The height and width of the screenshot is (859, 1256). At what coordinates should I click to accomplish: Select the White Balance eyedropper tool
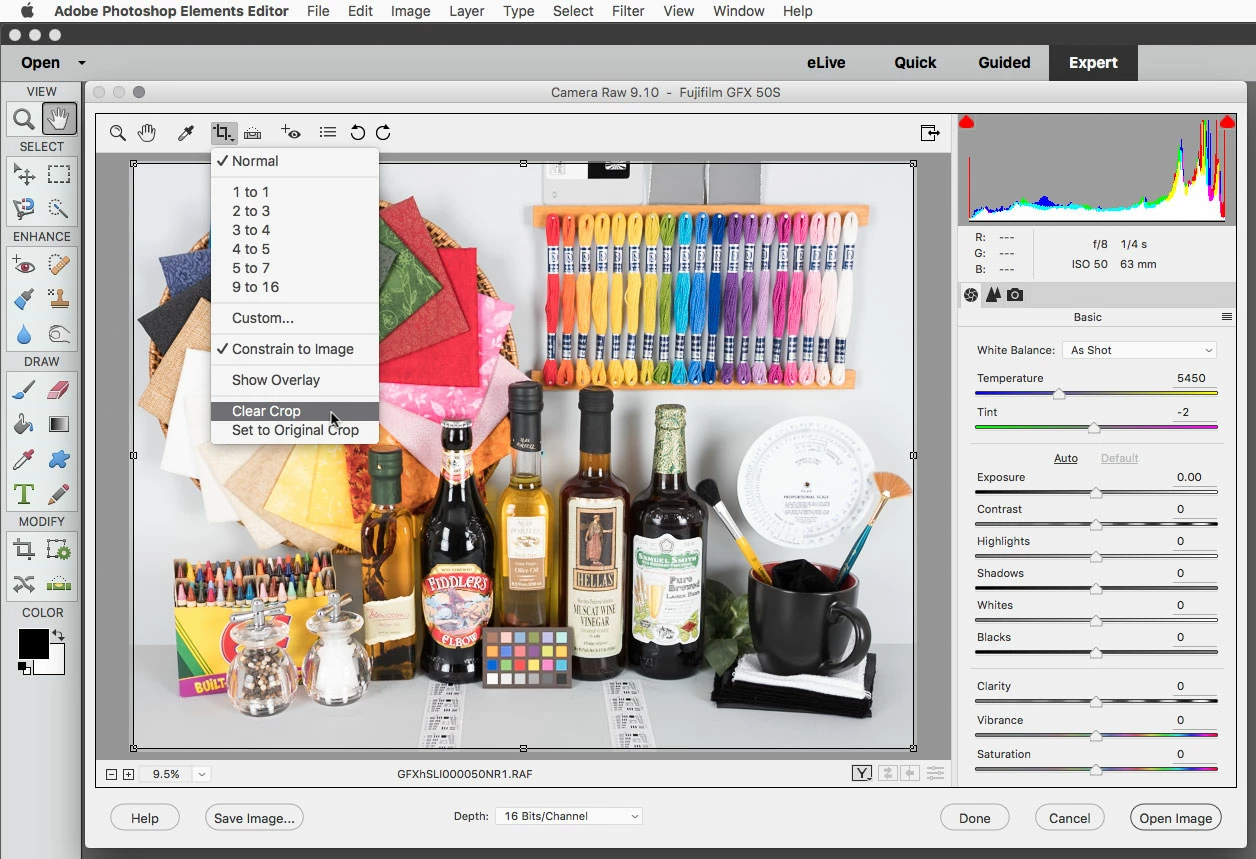pyautogui.click(x=185, y=133)
